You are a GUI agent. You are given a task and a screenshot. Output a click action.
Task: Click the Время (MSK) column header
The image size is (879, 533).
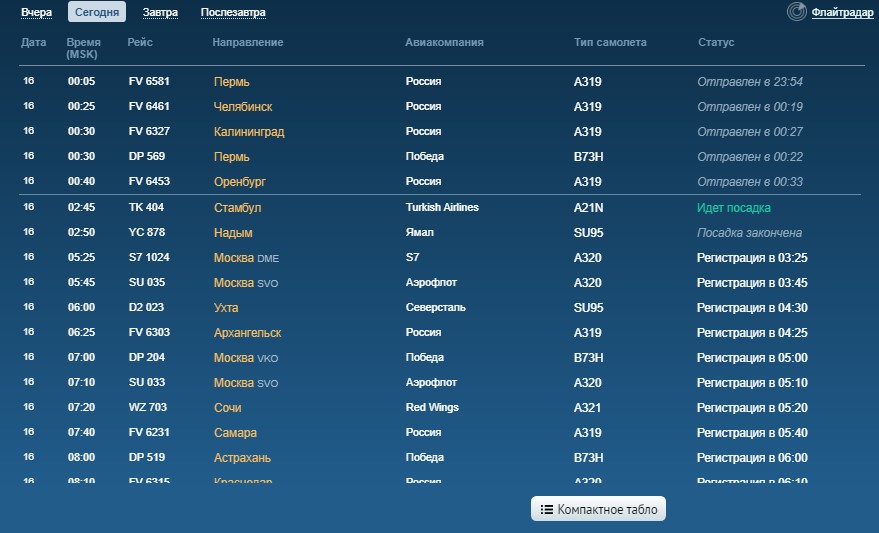pos(83,48)
